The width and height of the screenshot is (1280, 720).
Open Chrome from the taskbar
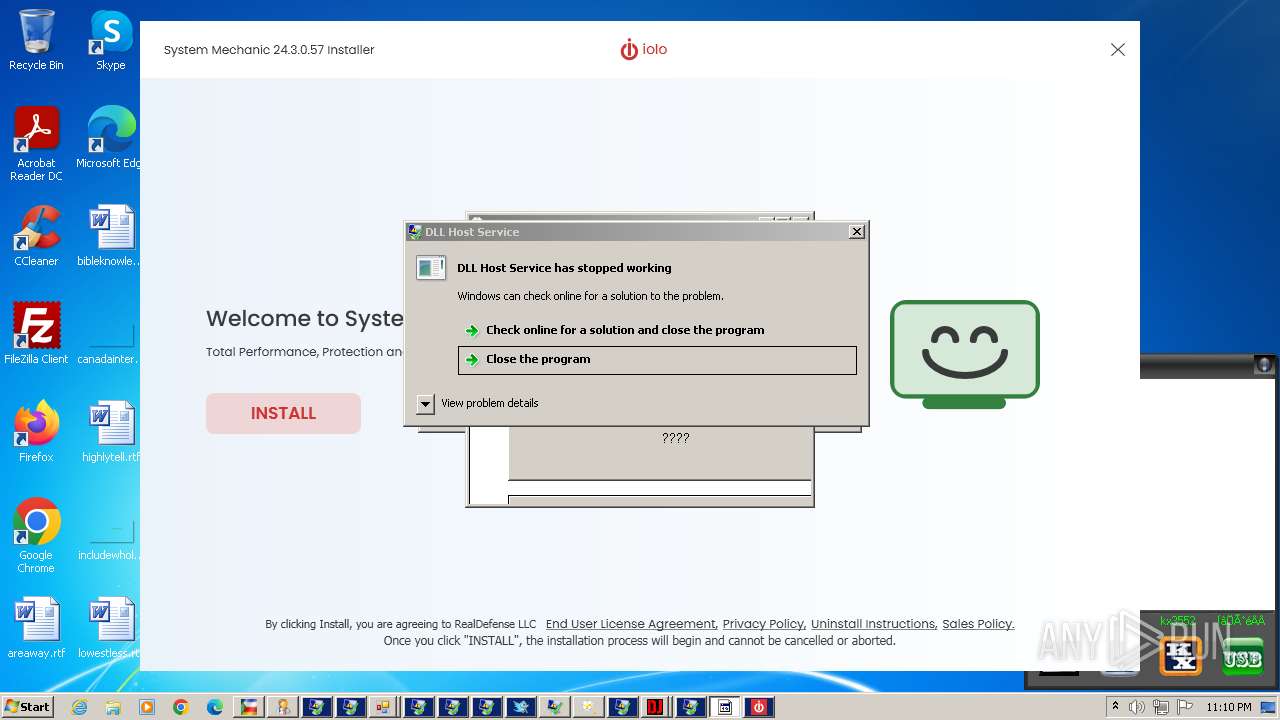click(x=181, y=707)
